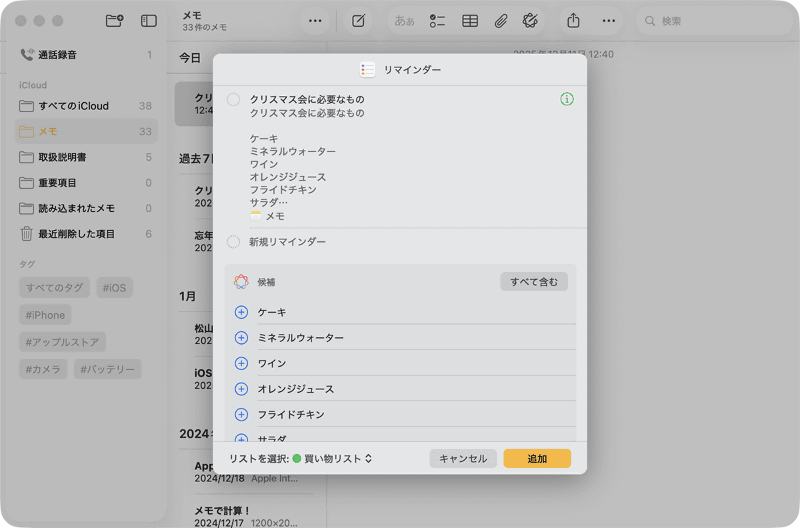Add ワイン suggestion with plus icon
The height and width of the screenshot is (528, 800).
pos(241,363)
